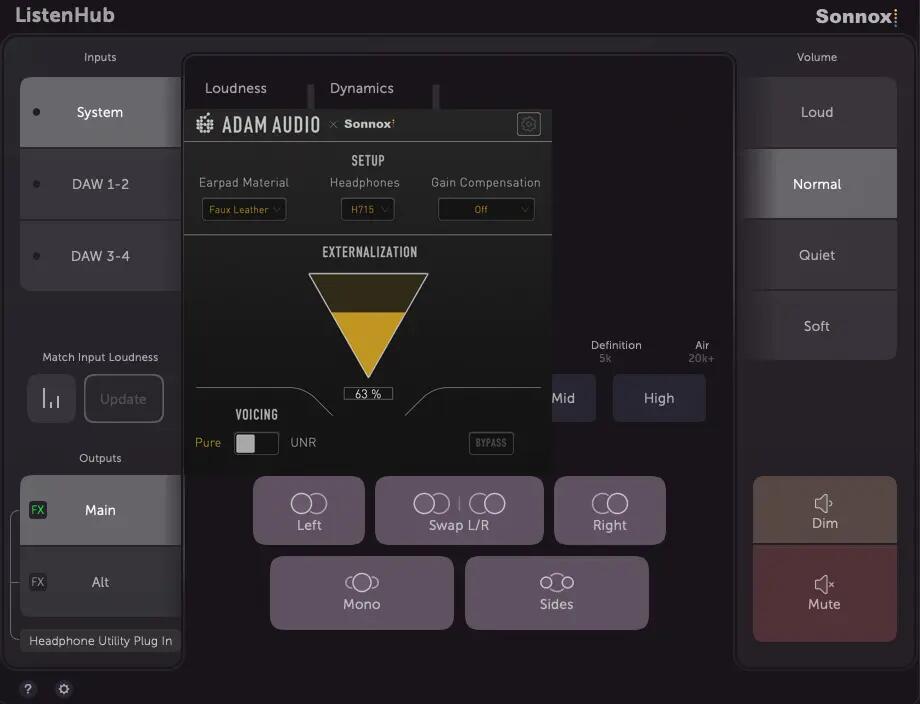Open ListenHub settings gear at bottom
920x704 pixels.
tap(64, 689)
